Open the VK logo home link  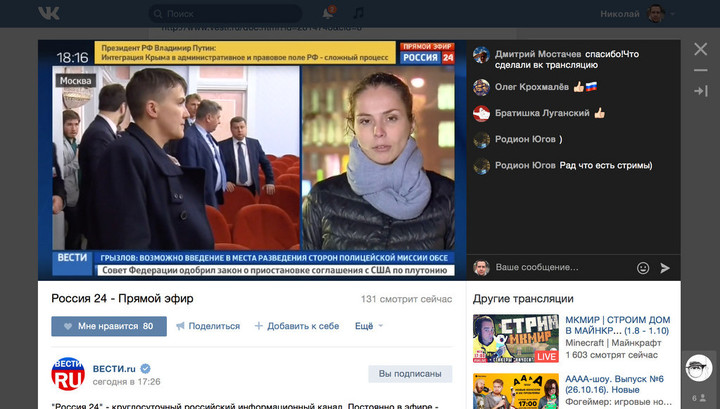pyautogui.click(x=49, y=13)
